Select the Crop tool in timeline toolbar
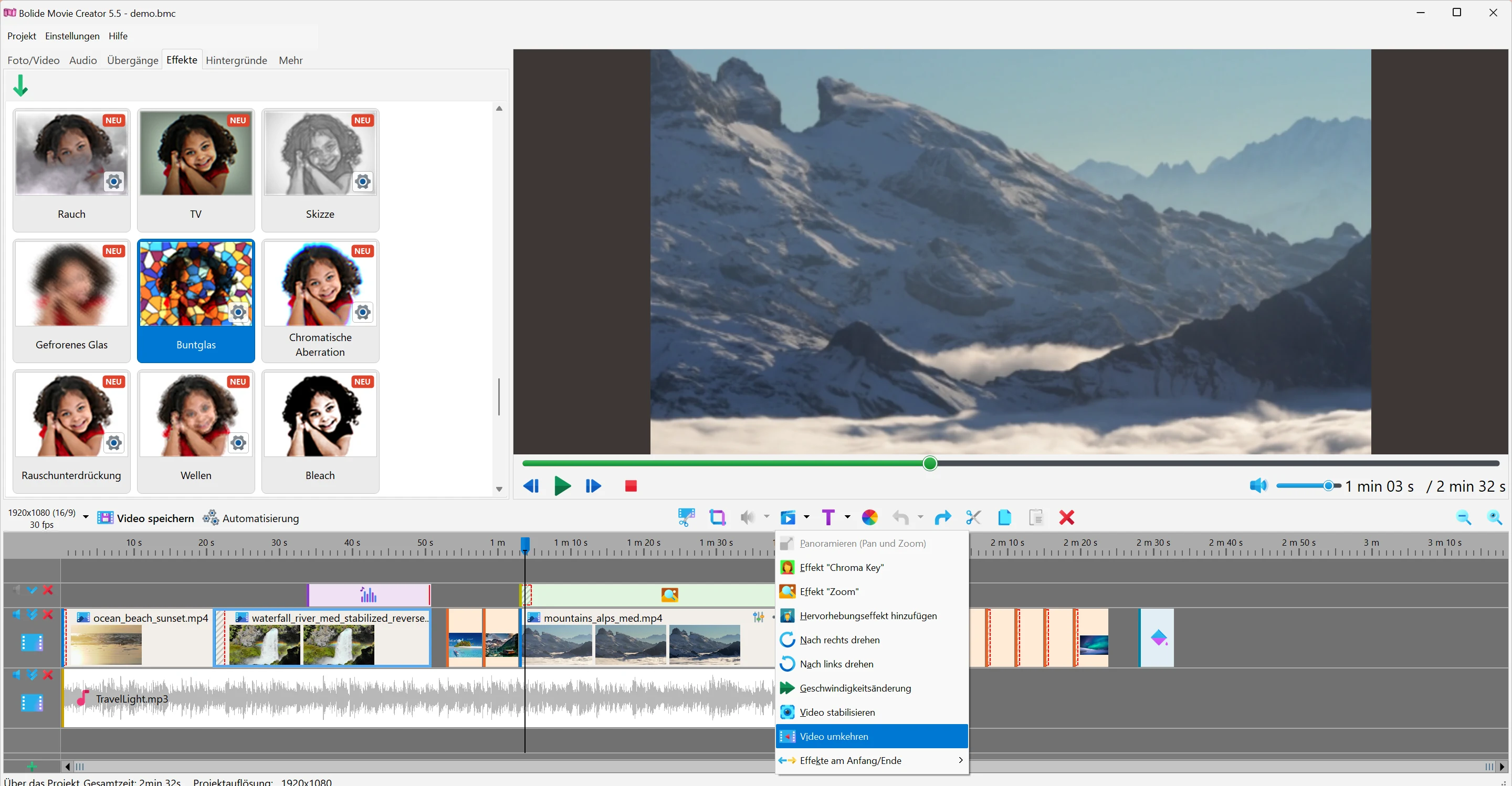The height and width of the screenshot is (786, 1512). tap(717, 517)
